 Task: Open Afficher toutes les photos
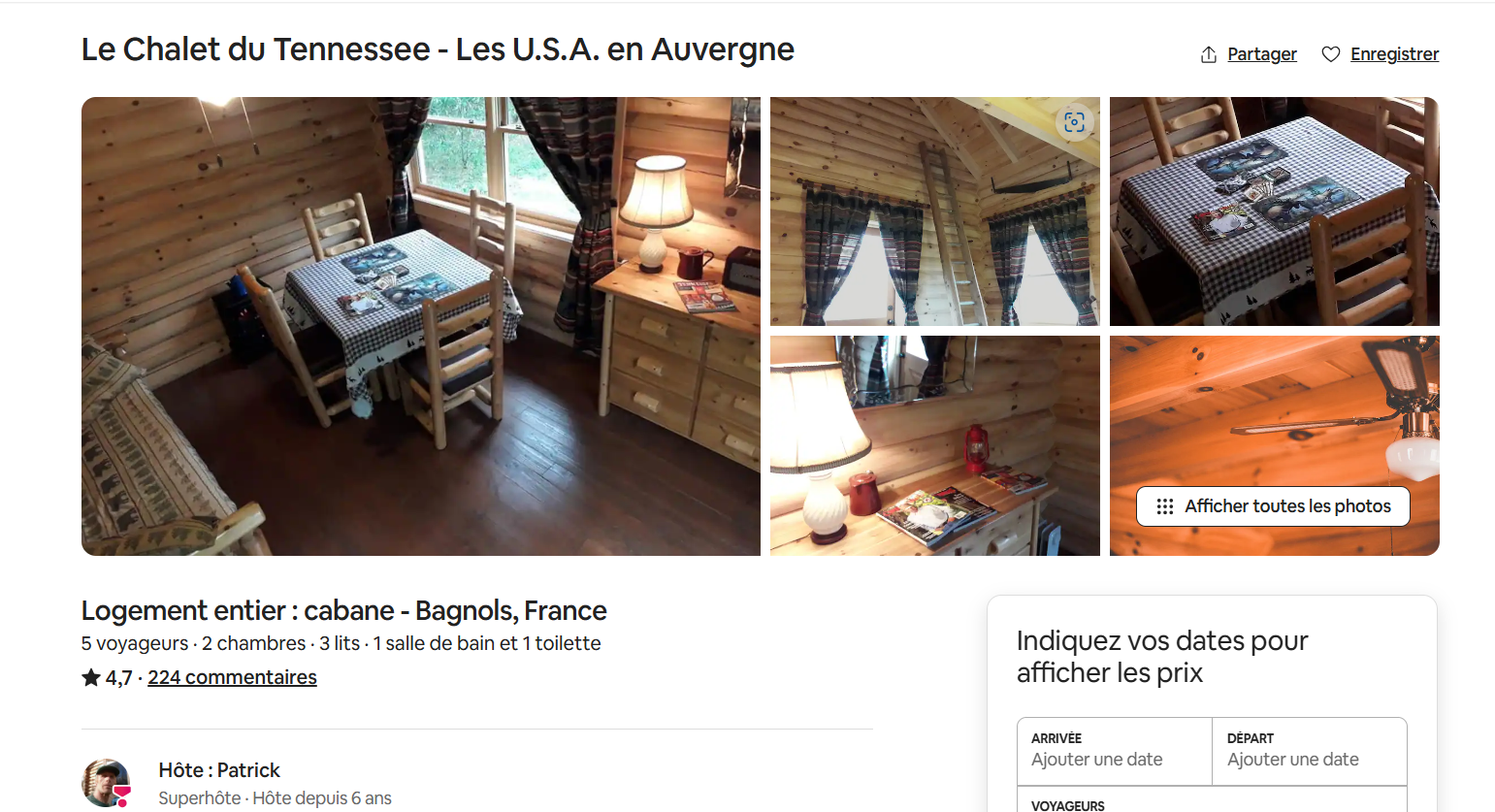[1273, 506]
